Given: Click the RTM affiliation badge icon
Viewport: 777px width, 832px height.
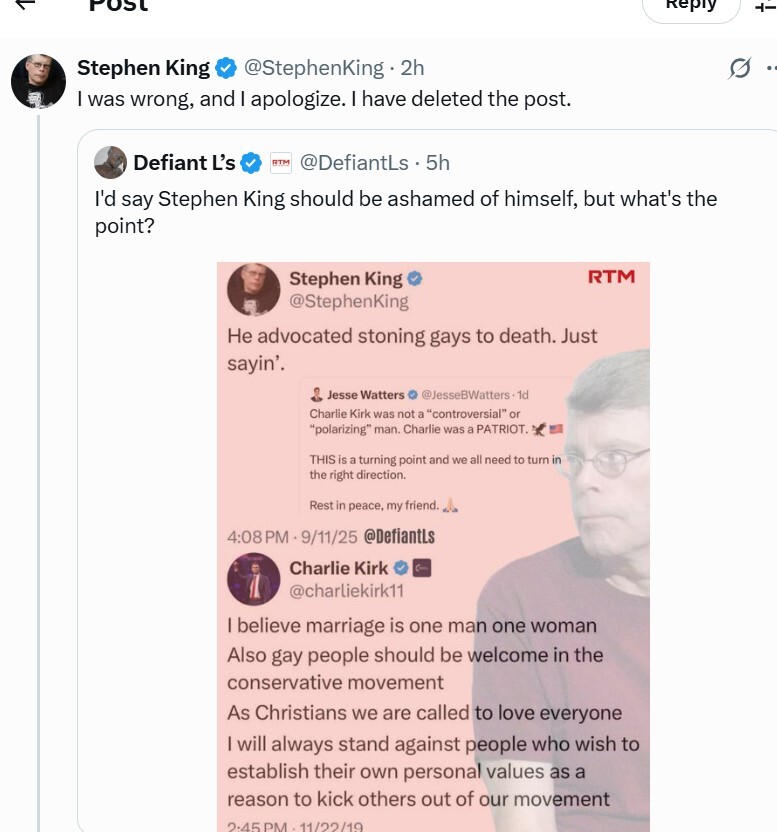Looking at the screenshot, I should coord(281,162).
